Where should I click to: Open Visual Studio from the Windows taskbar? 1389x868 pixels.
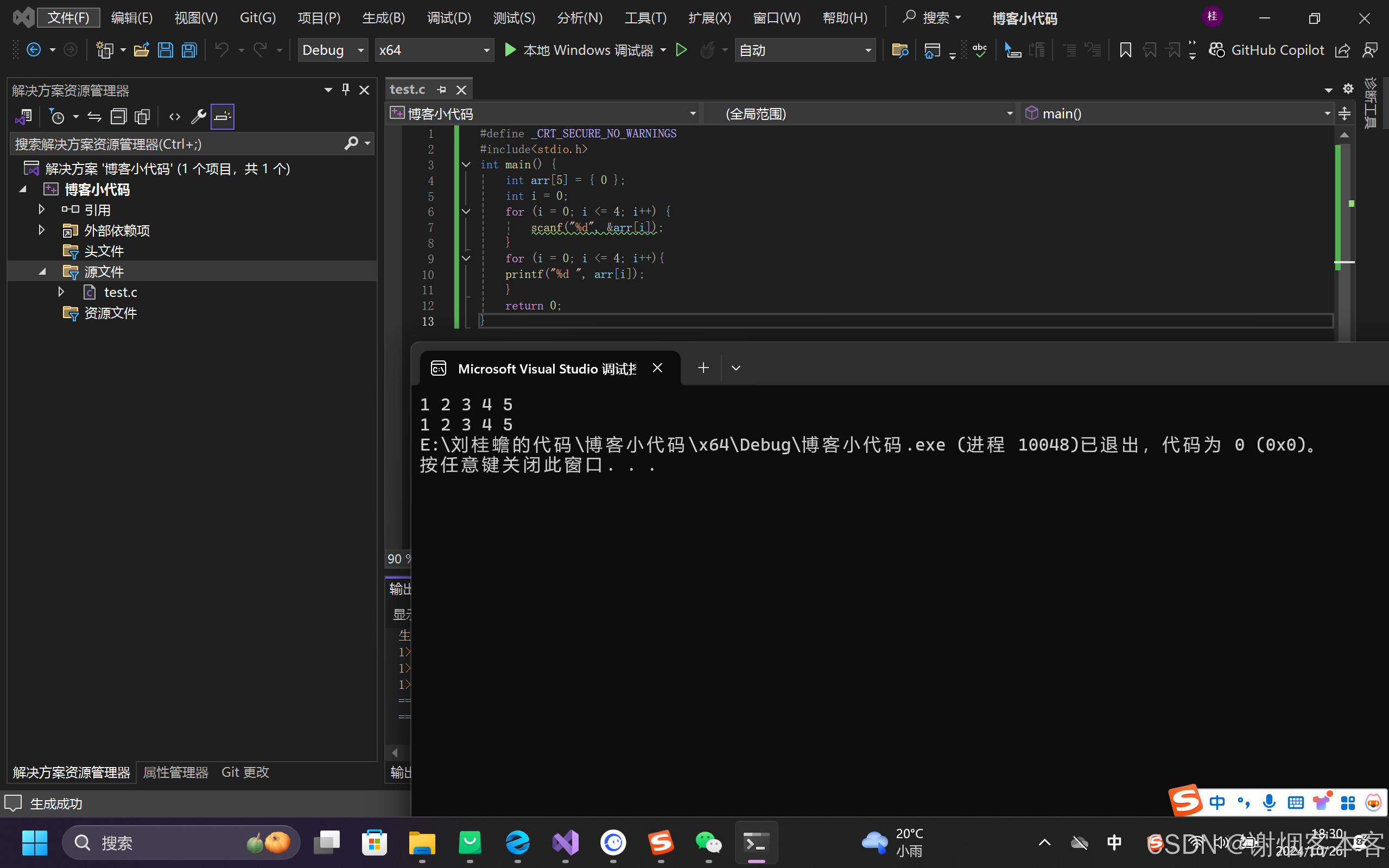[566, 842]
